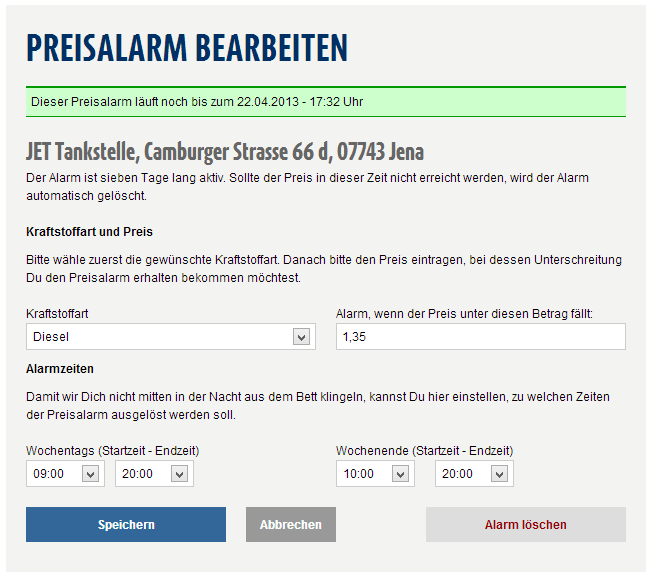Viewport: 649px width, 573px height.
Task: Click the JET Tankstelle address heading
Action: [x=225, y=152]
